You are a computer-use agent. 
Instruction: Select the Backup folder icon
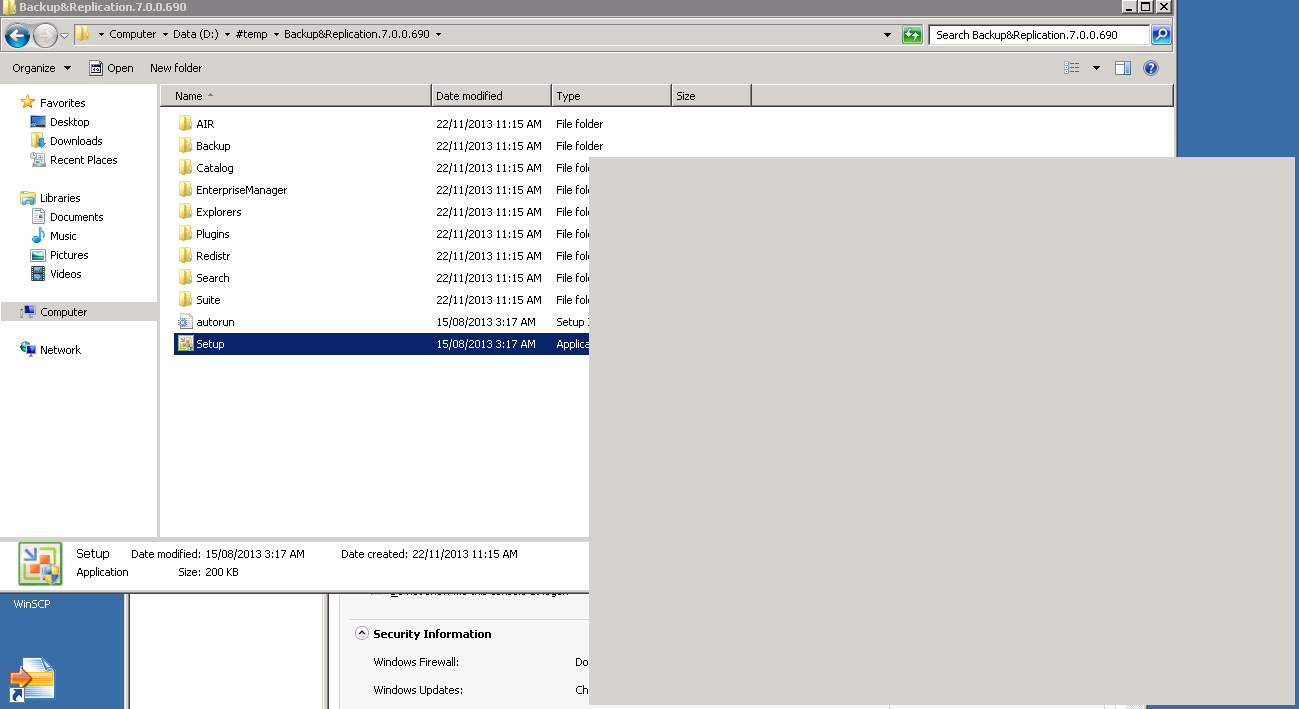coord(185,146)
